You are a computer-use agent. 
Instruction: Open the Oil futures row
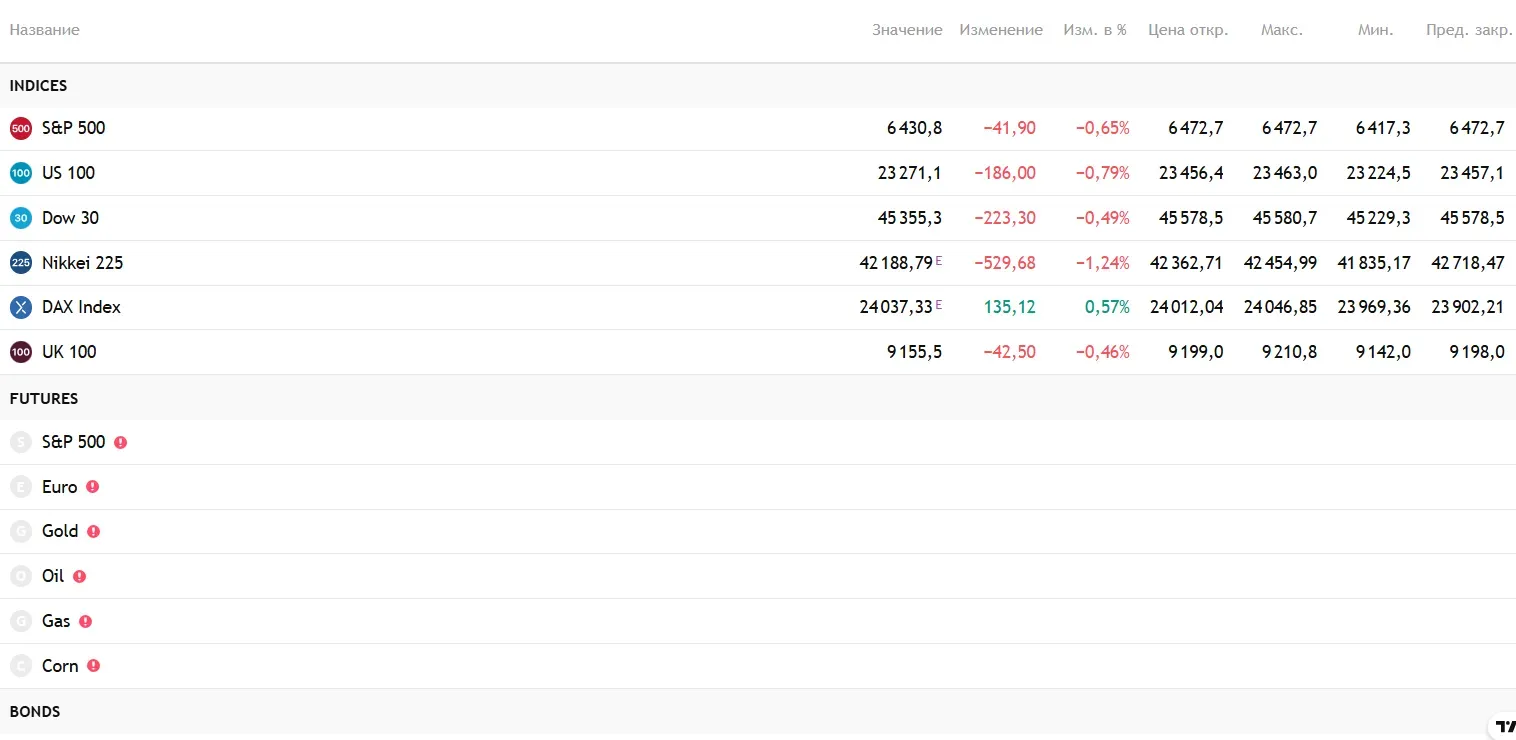point(53,576)
